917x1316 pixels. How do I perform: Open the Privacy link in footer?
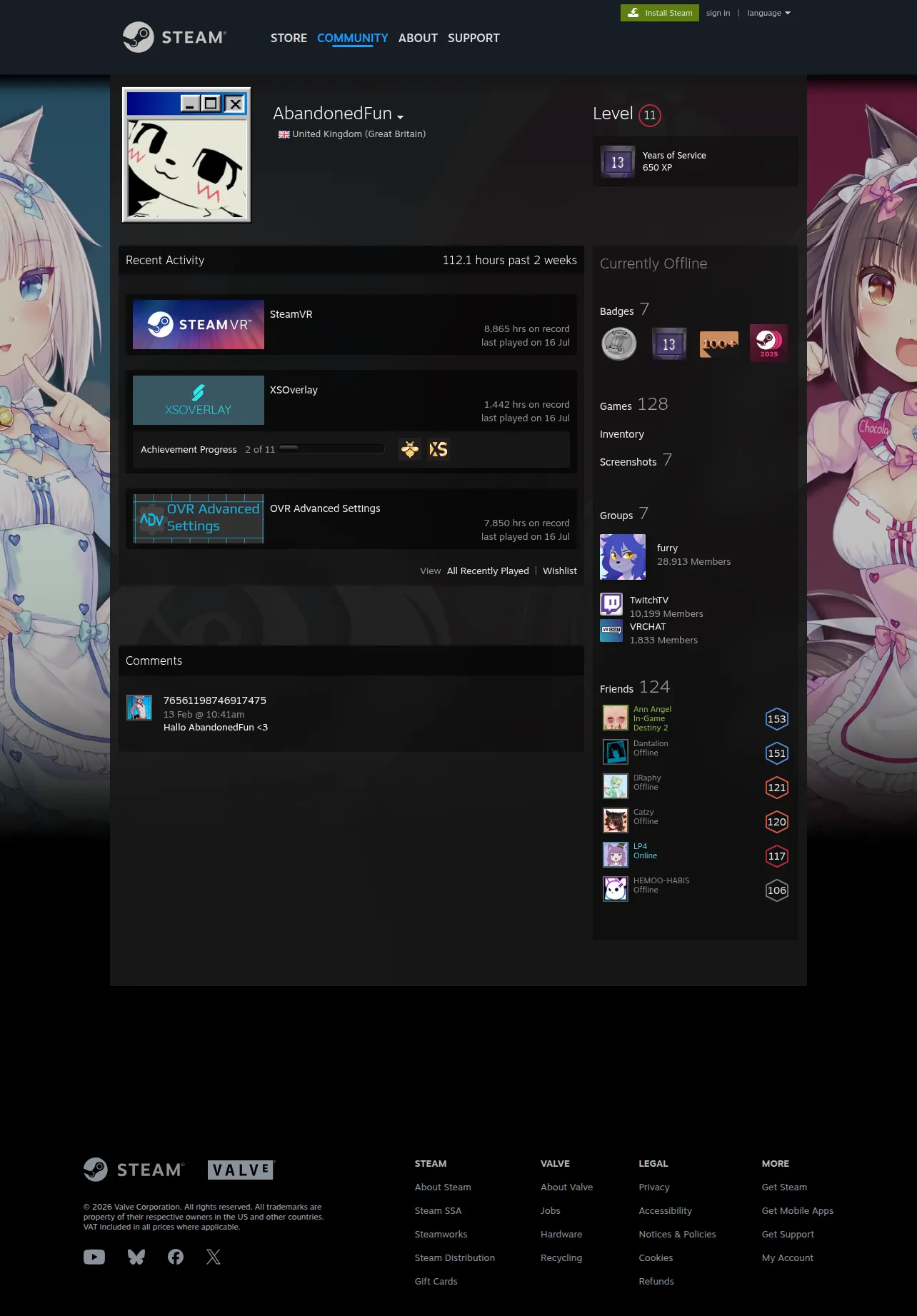(654, 1187)
